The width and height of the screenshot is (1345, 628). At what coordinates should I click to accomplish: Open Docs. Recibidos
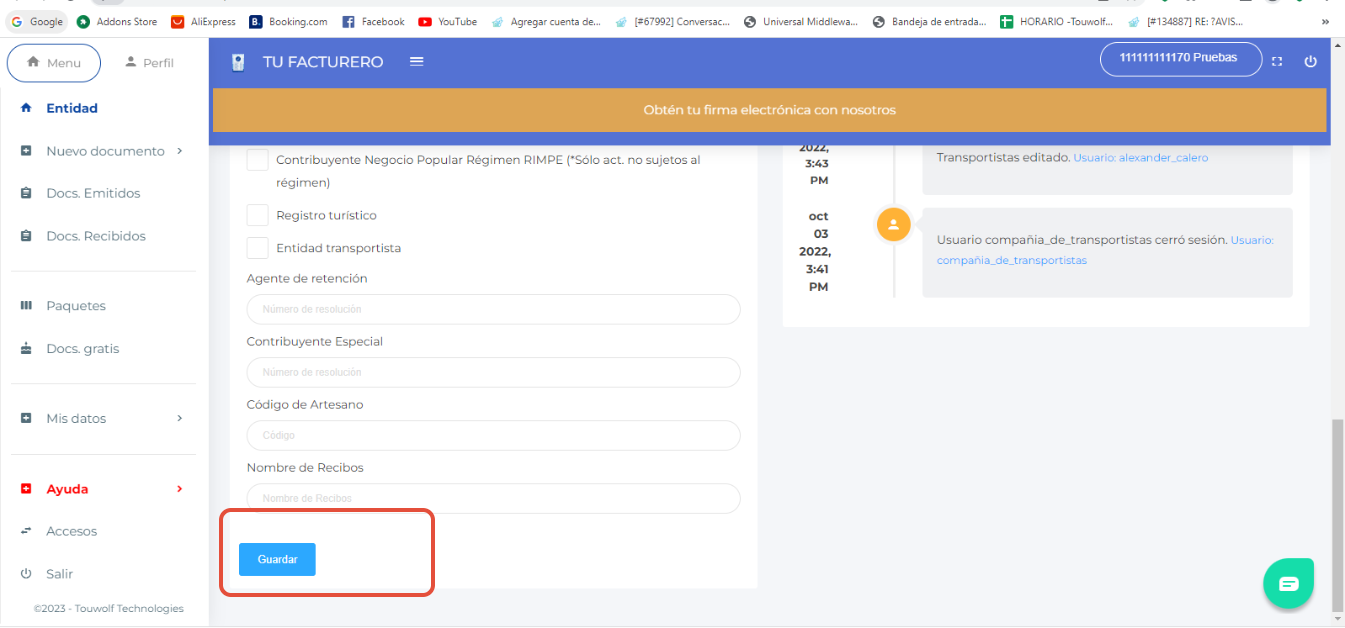tap(96, 236)
